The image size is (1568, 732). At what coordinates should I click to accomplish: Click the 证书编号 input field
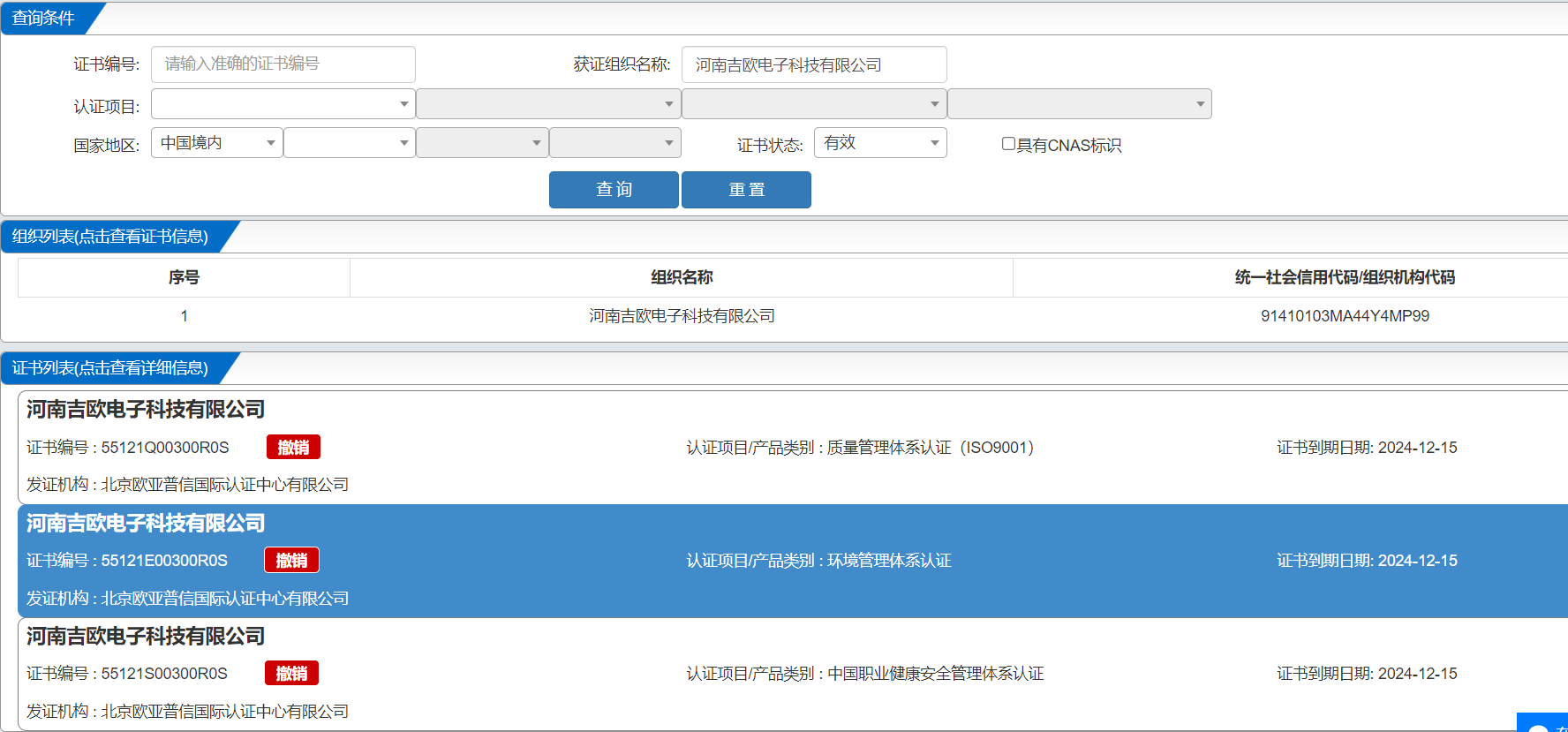point(283,64)
